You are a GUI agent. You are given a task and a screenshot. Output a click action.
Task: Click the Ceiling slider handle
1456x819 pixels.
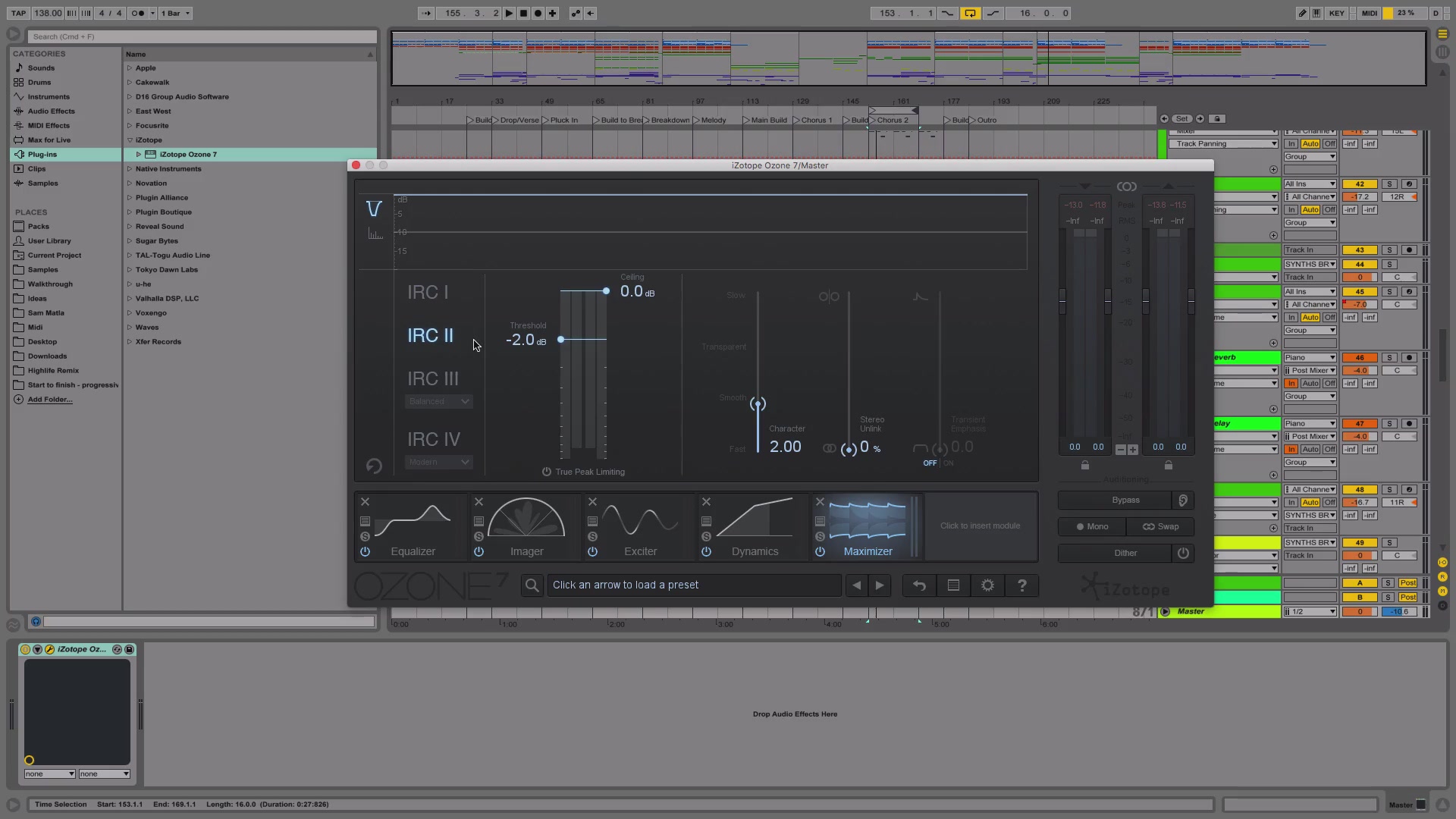point(606,291)
